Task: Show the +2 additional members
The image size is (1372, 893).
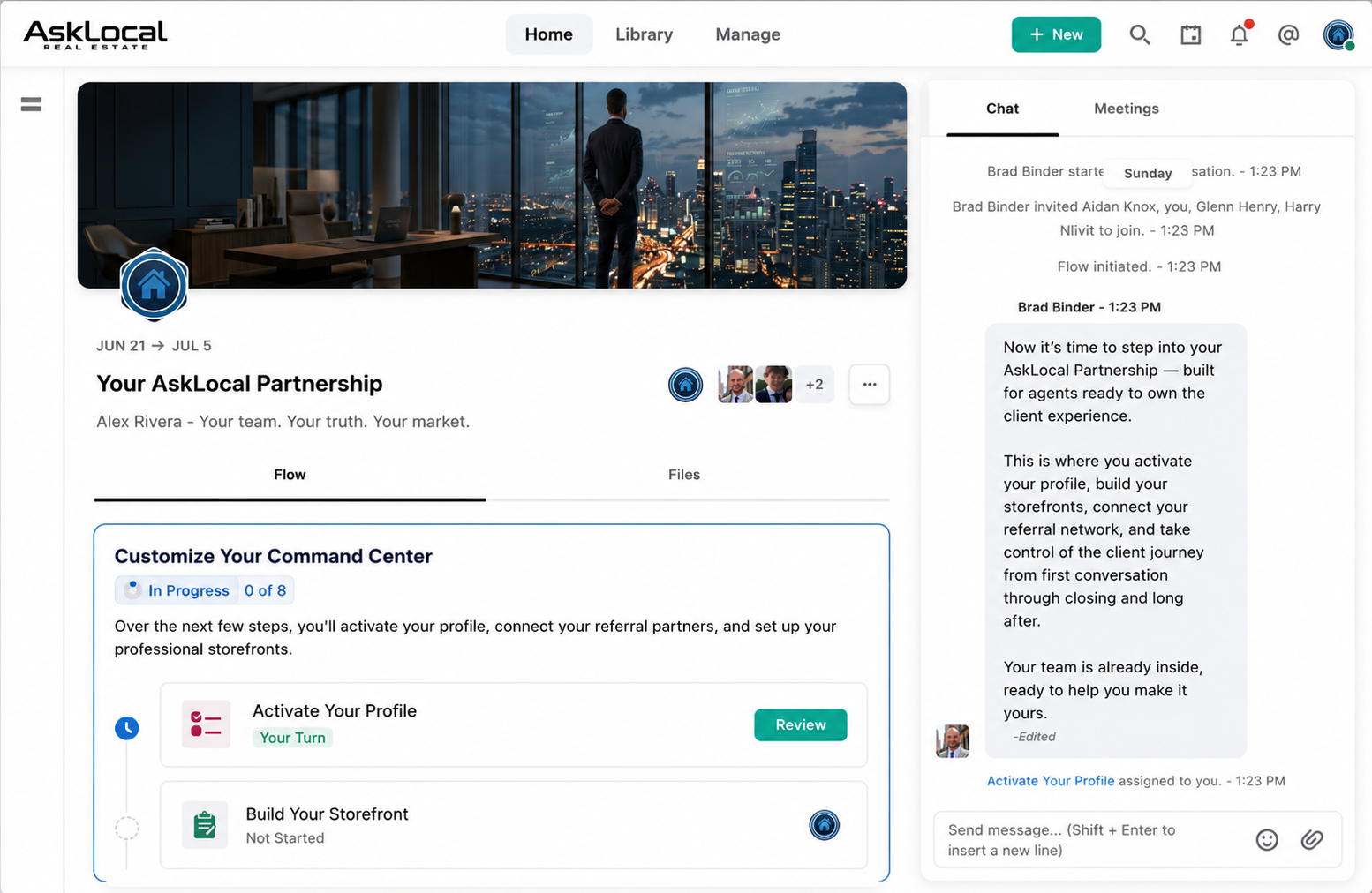Action: click(x=814, y=385)
